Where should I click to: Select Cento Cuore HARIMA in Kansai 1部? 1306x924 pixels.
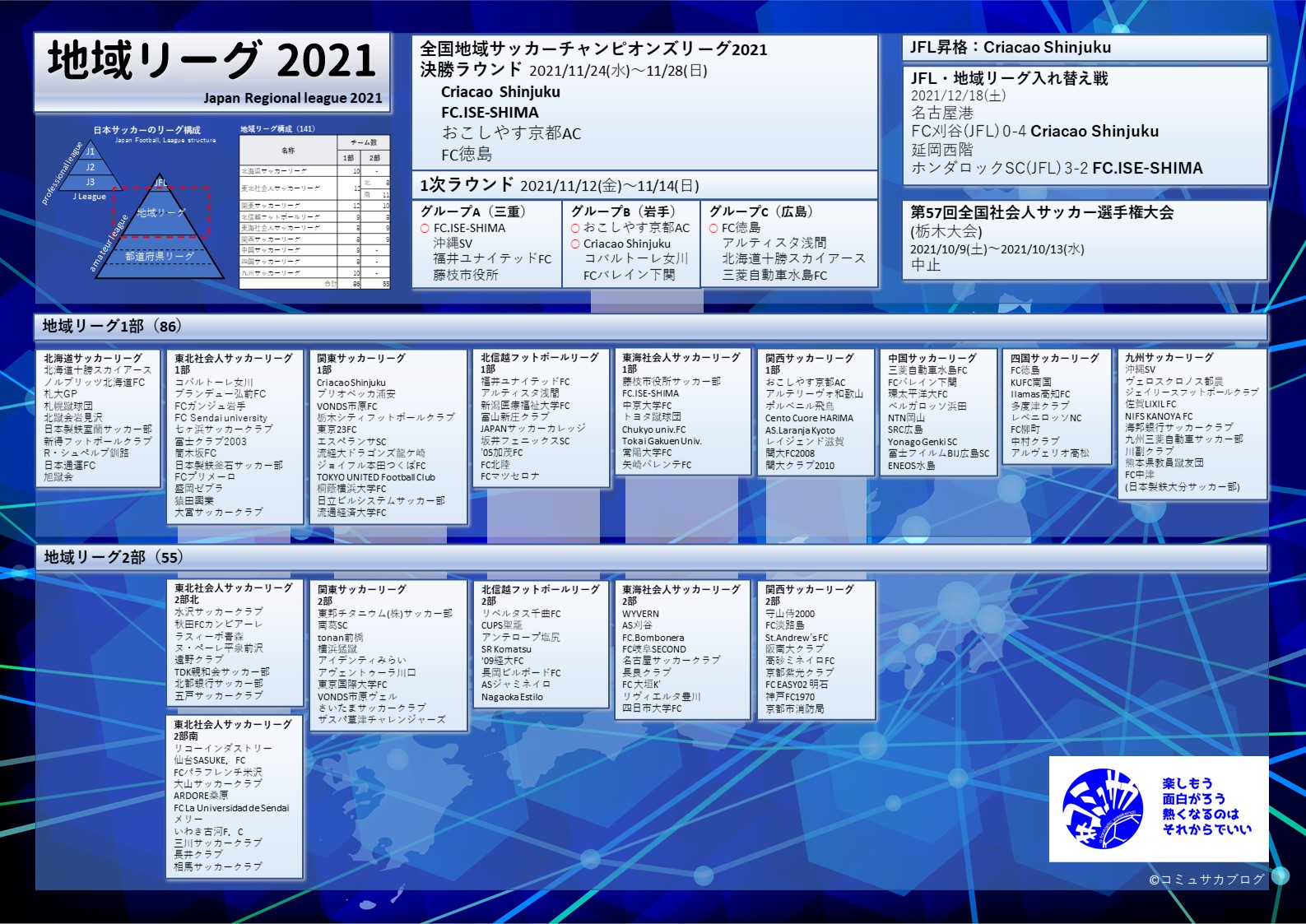tap(809, 418)
